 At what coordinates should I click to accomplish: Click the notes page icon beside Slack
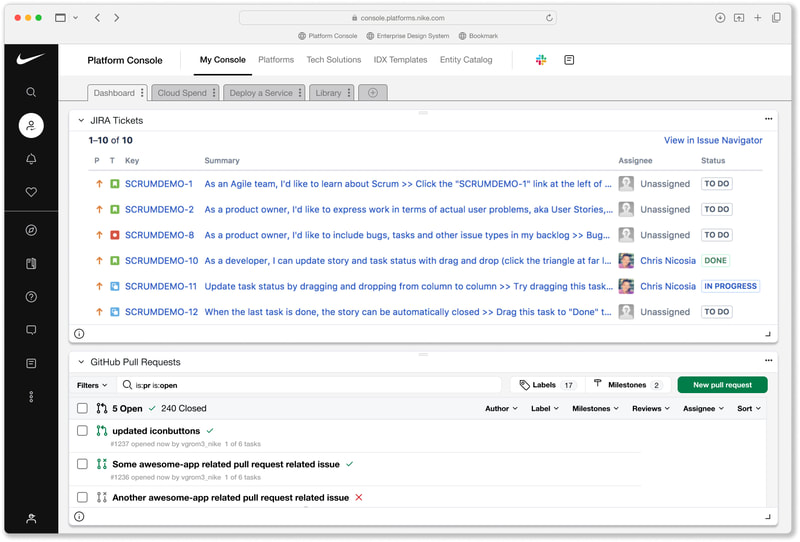click(x=569, y=60)
